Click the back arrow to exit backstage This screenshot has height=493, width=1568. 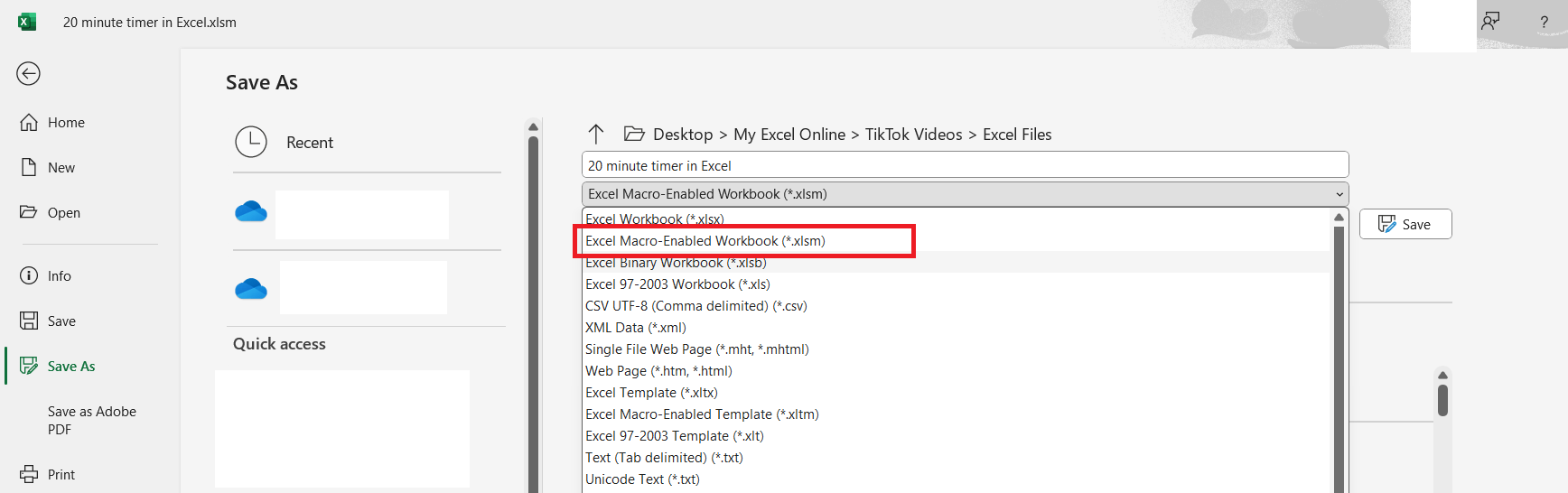[x=28, y=74]
